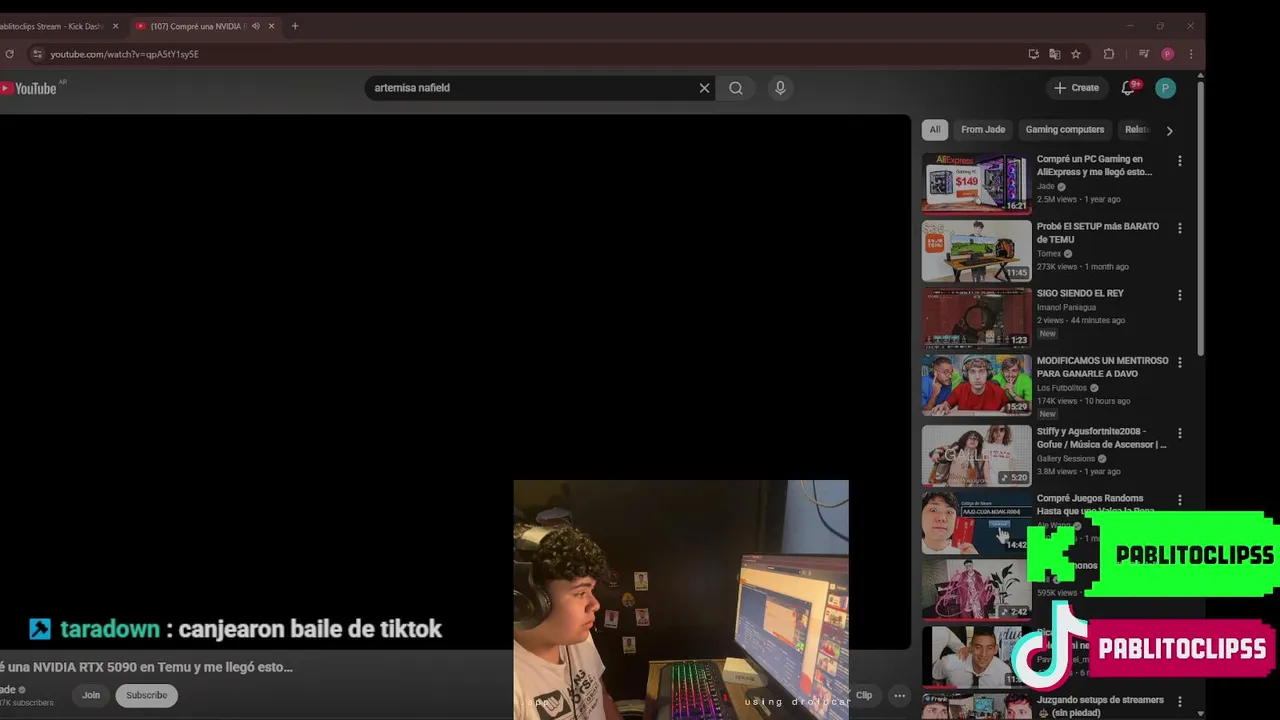Open a new tab with the plus icon

(x=294, y=26)
